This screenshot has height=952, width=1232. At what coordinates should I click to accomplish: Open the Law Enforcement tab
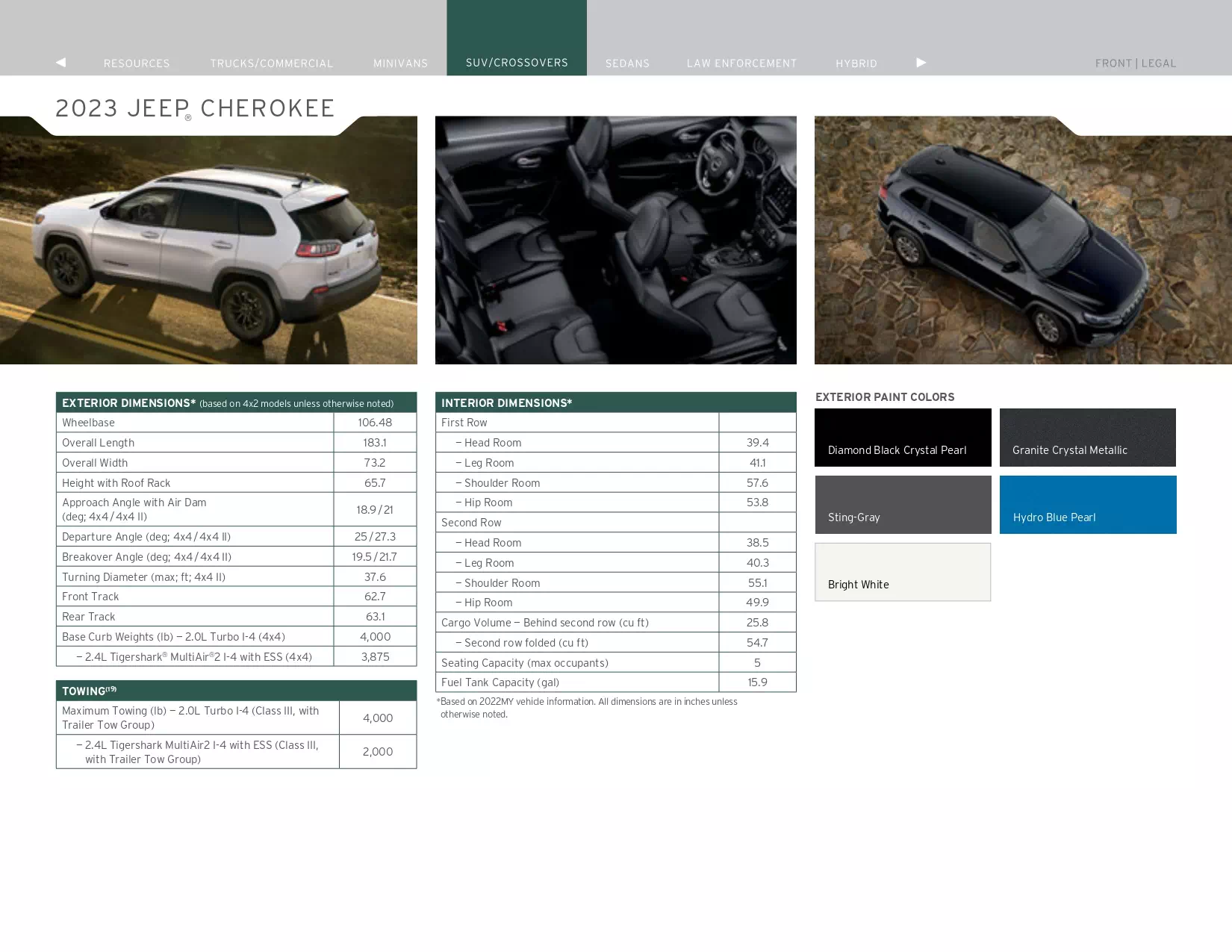[x=742, y=63]
